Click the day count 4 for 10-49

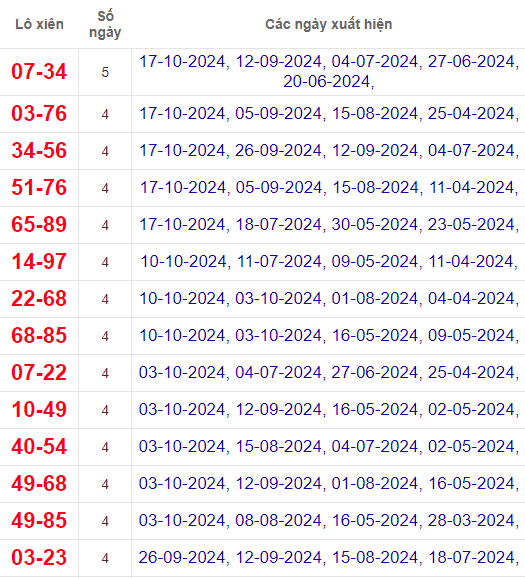(x=105, y=410)
